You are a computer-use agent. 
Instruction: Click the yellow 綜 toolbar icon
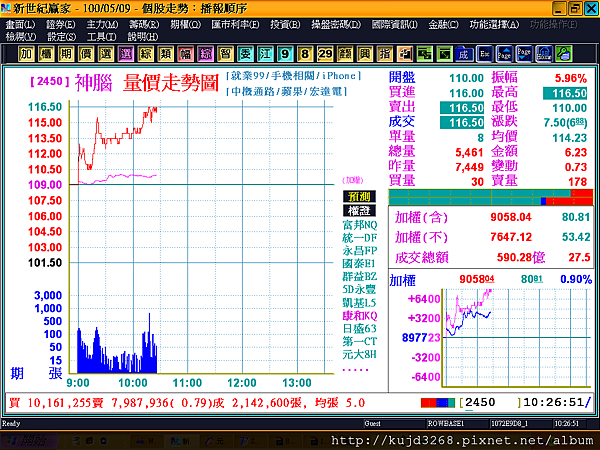click(145, 54)
